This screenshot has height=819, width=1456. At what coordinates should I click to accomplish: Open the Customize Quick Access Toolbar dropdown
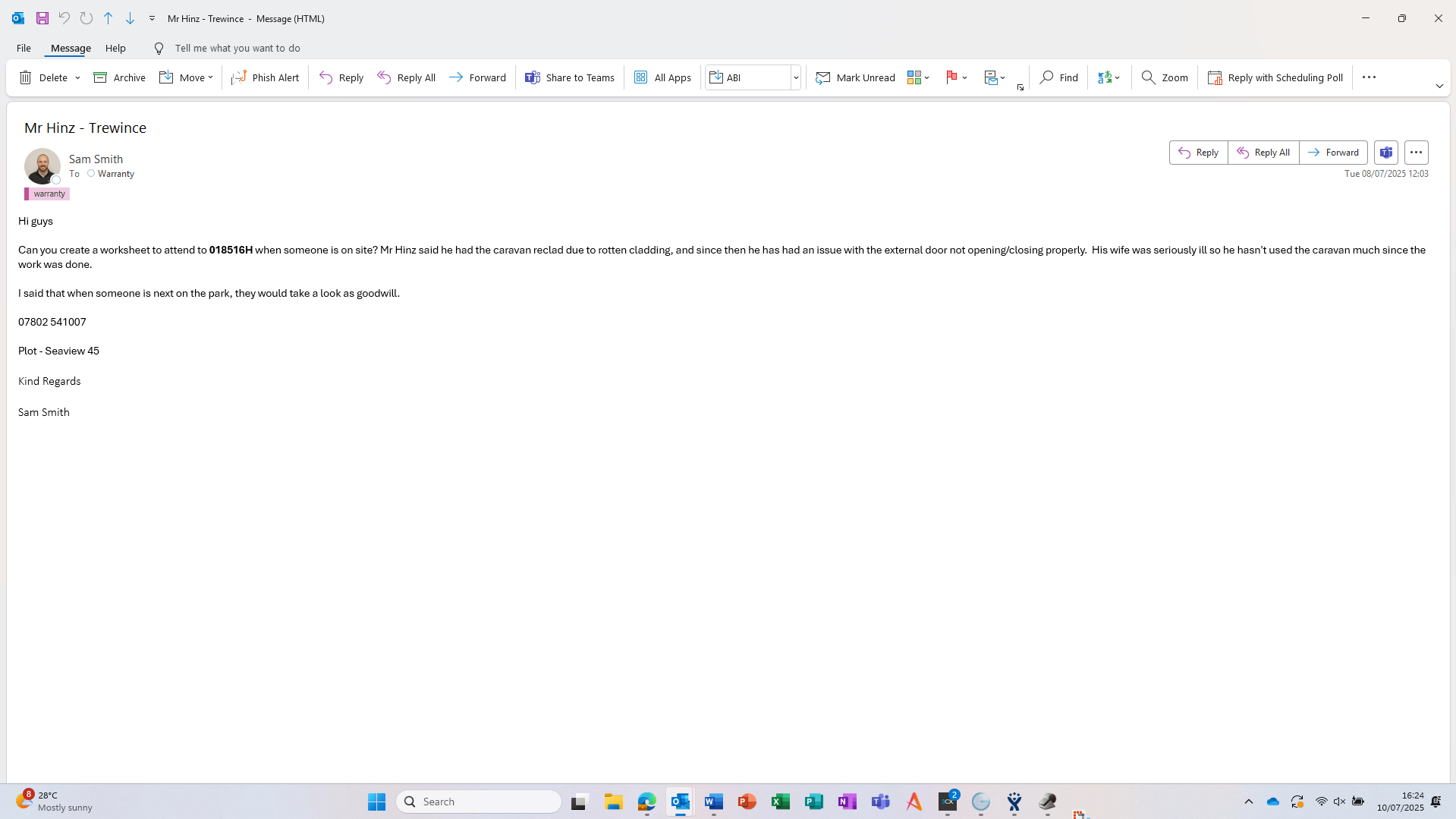point(152,18)
